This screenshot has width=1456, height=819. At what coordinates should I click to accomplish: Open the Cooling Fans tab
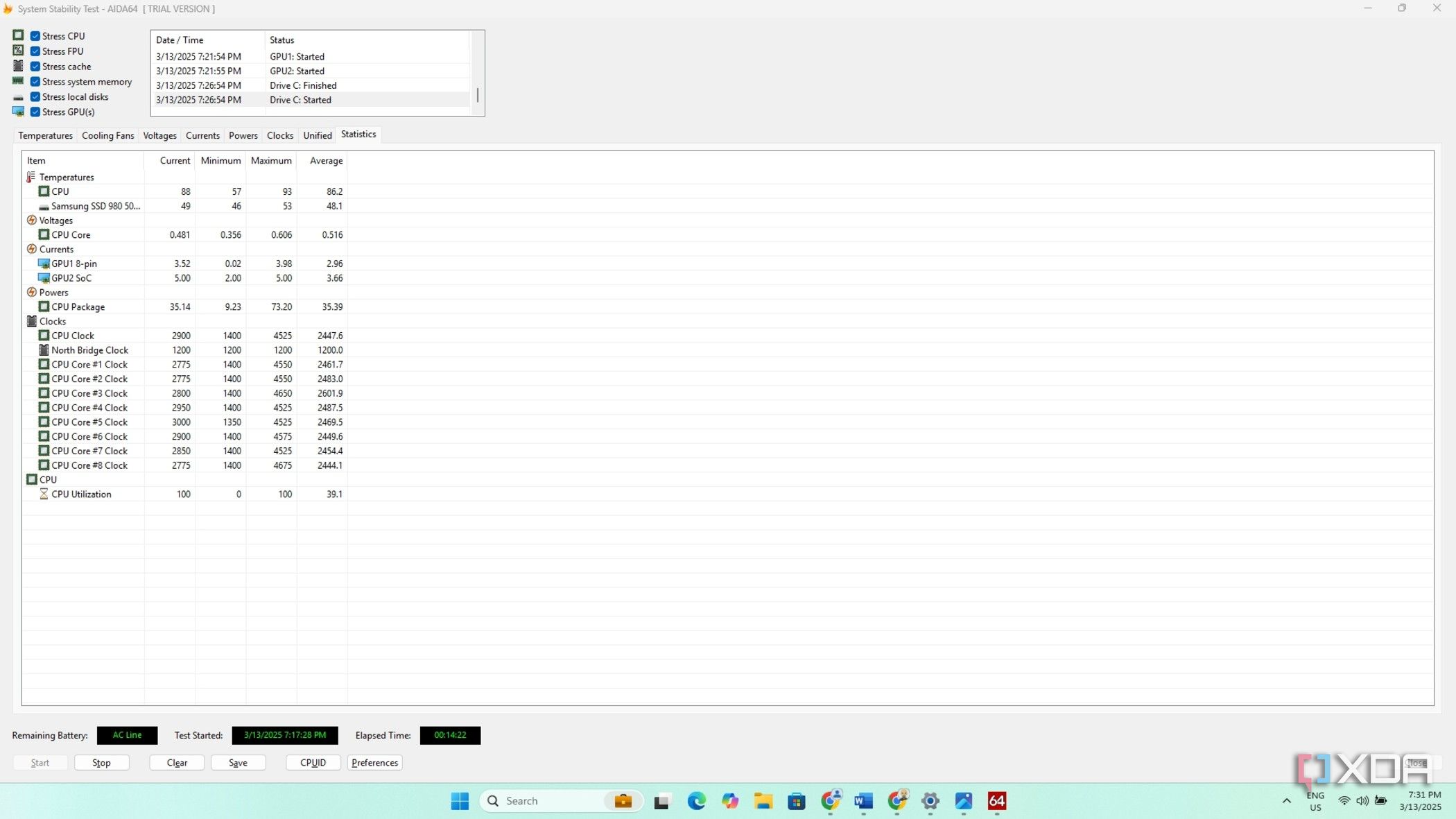[x=107, y=135]
